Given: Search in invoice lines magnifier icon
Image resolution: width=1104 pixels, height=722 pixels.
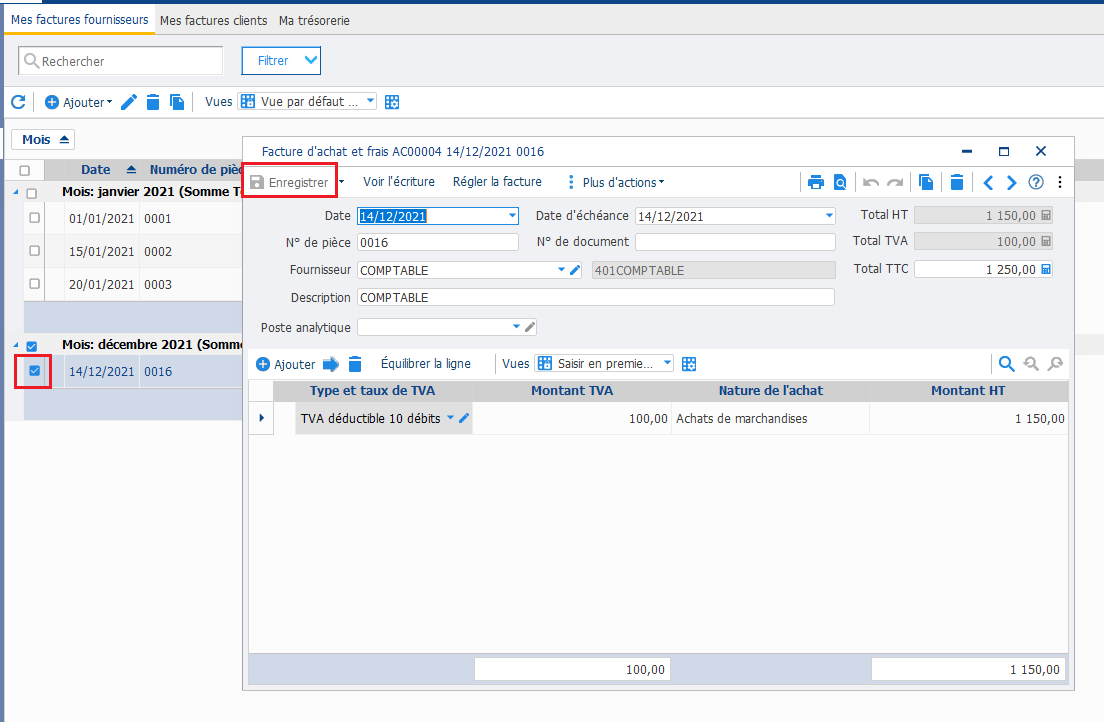Looking at the screenshot, I should tap(1007, 363).
